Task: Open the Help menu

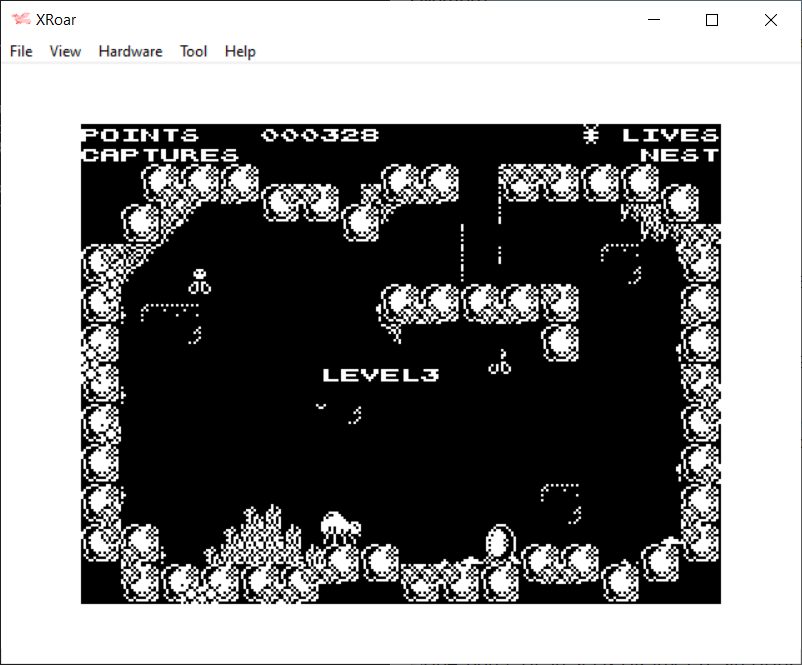Action: (x=240, y=51)
